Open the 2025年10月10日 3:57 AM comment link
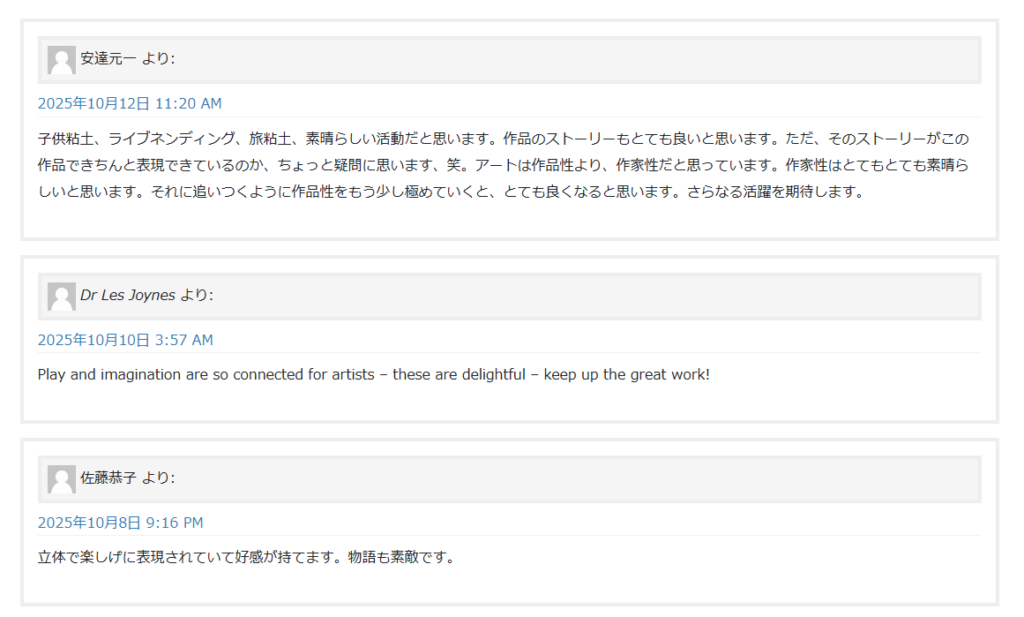This screenshot has height=617, width=1024. [125, 340]
